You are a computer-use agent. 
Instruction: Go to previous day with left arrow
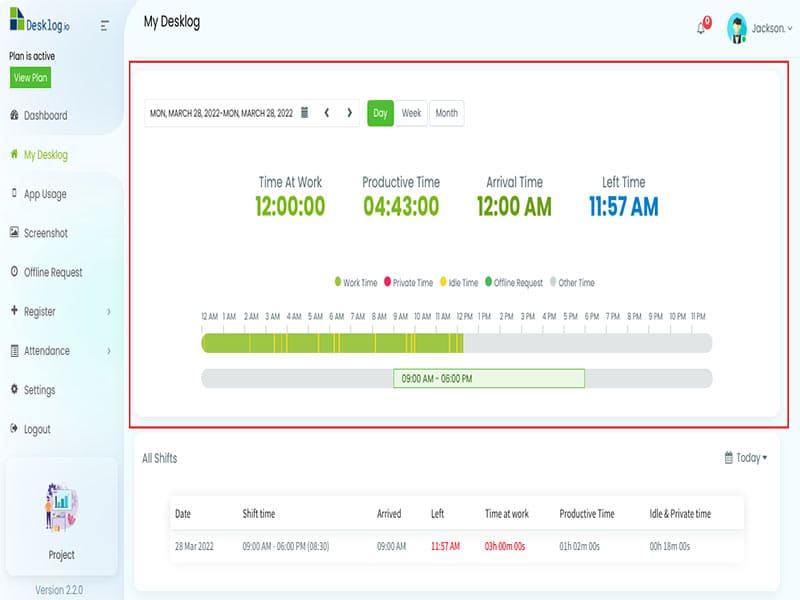pyautogui.click(x=327, y=113)
